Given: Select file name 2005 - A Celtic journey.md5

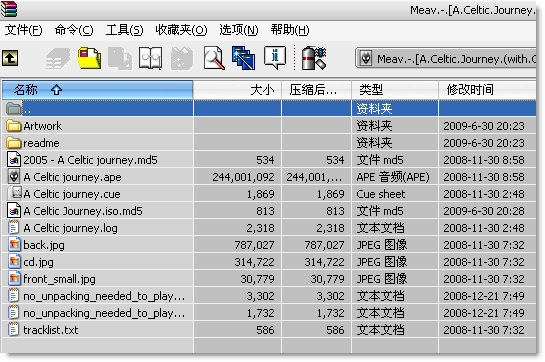Looking at the screenshot, I should tap(90, 160).
